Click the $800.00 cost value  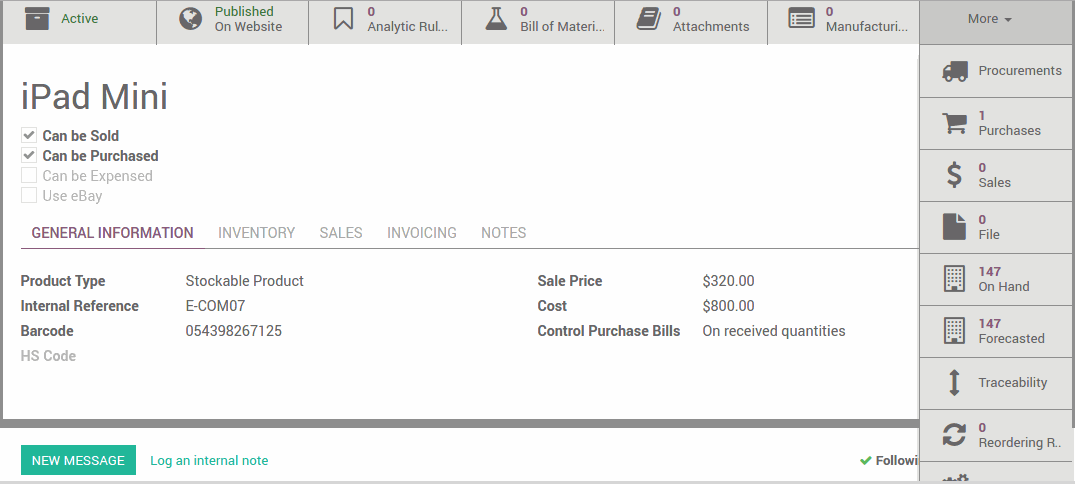728,306
